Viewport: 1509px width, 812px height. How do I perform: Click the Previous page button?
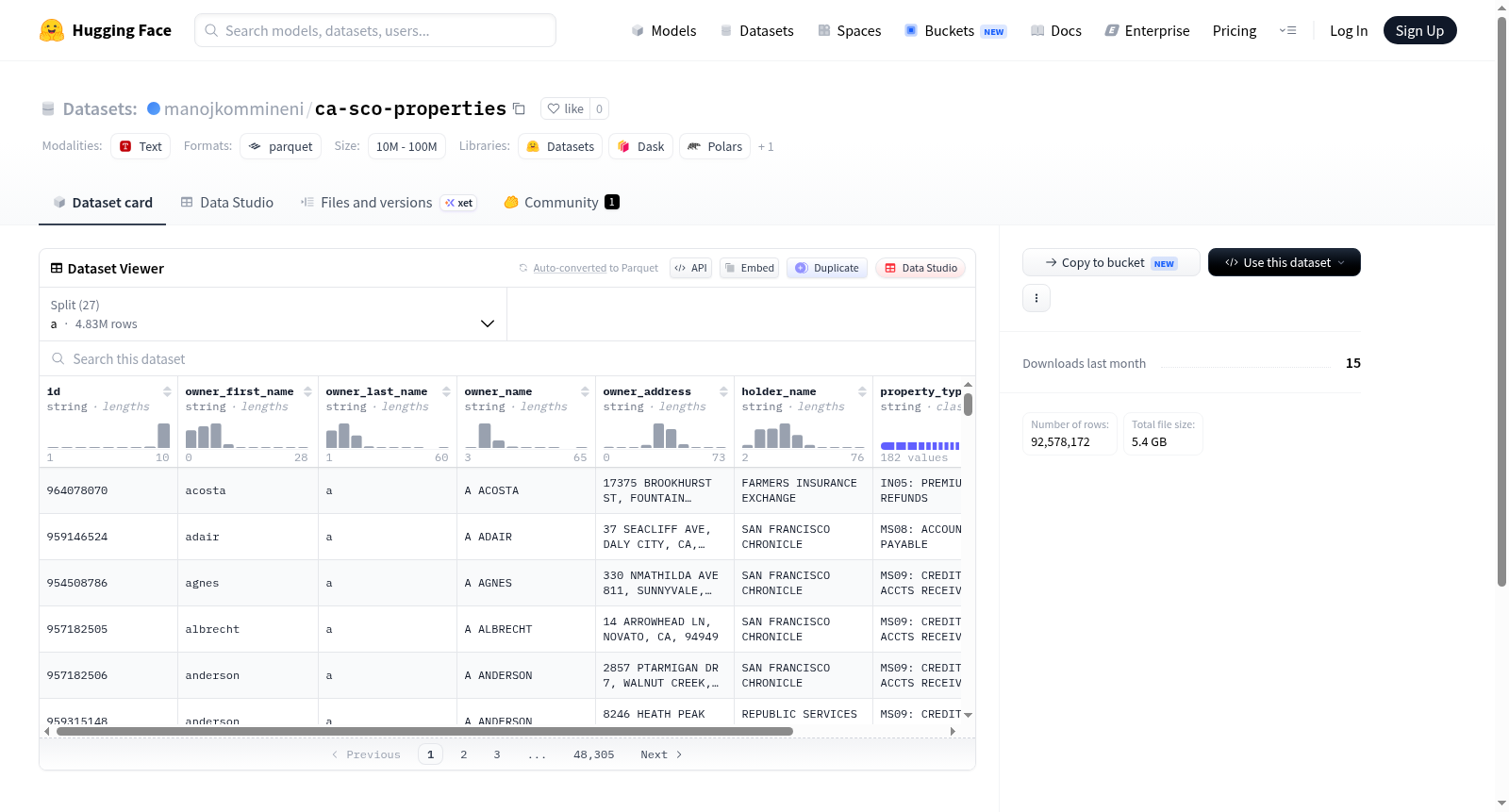click(366, 754)
